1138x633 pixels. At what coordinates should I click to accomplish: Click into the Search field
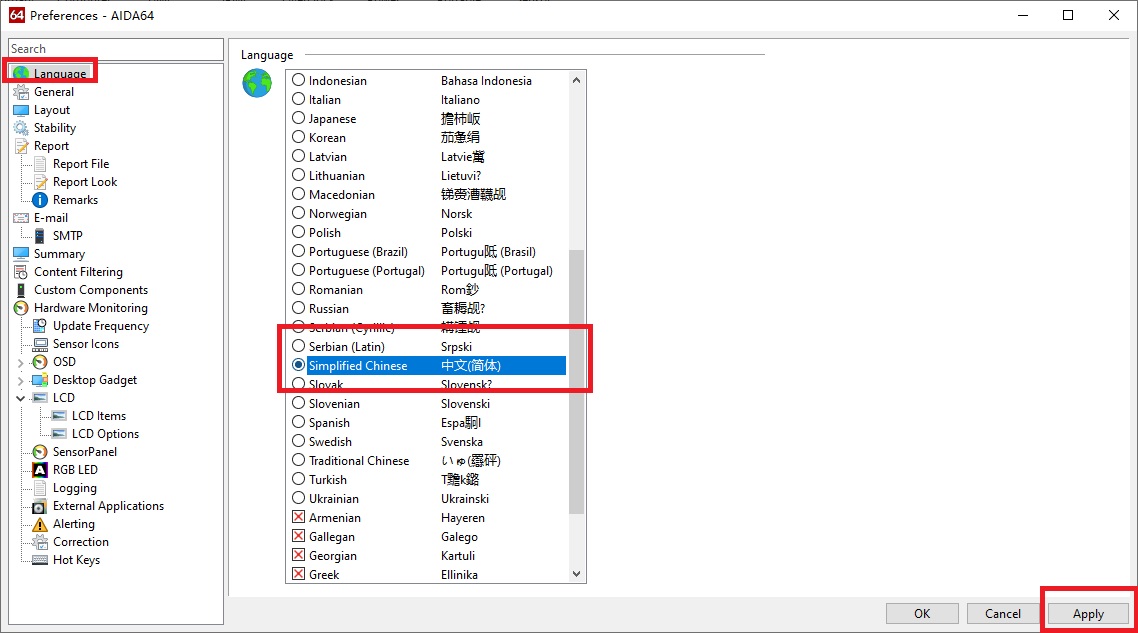(115, 49)
